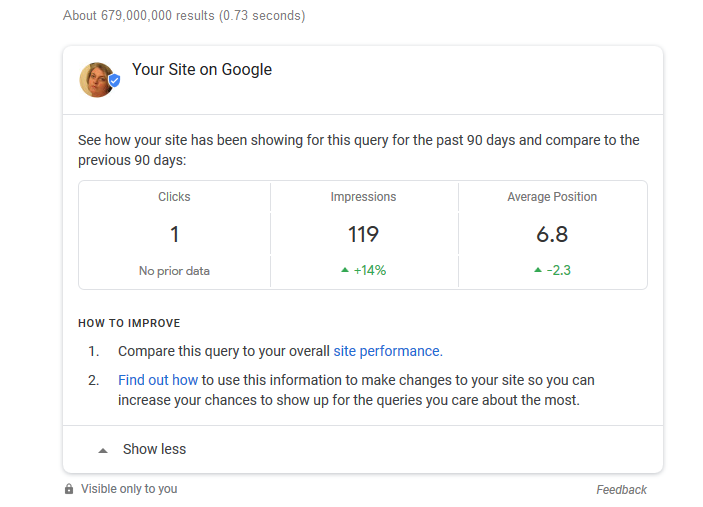Click the No prior data text
Viewport: 703px width, 507px height.
pyautogui.click(x=174, y=271)
